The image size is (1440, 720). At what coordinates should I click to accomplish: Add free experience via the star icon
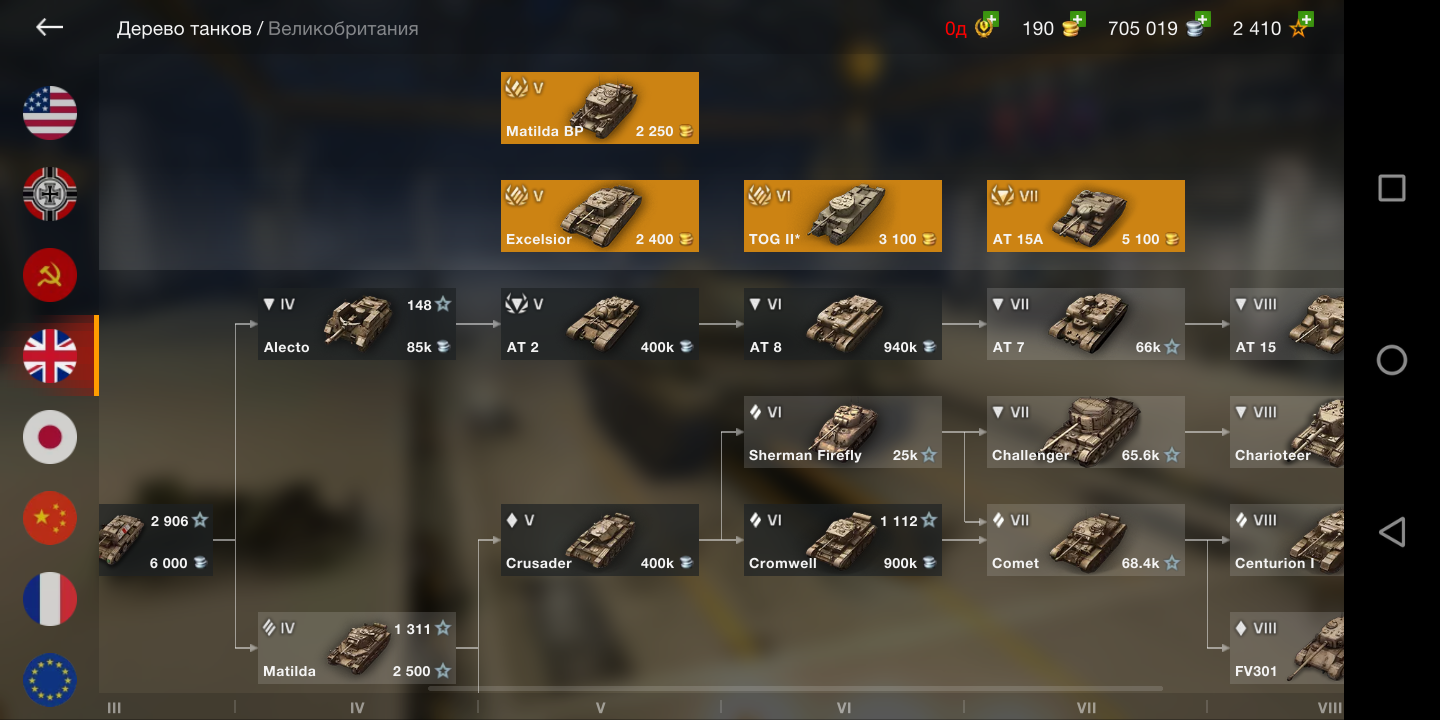(1300, 26)
